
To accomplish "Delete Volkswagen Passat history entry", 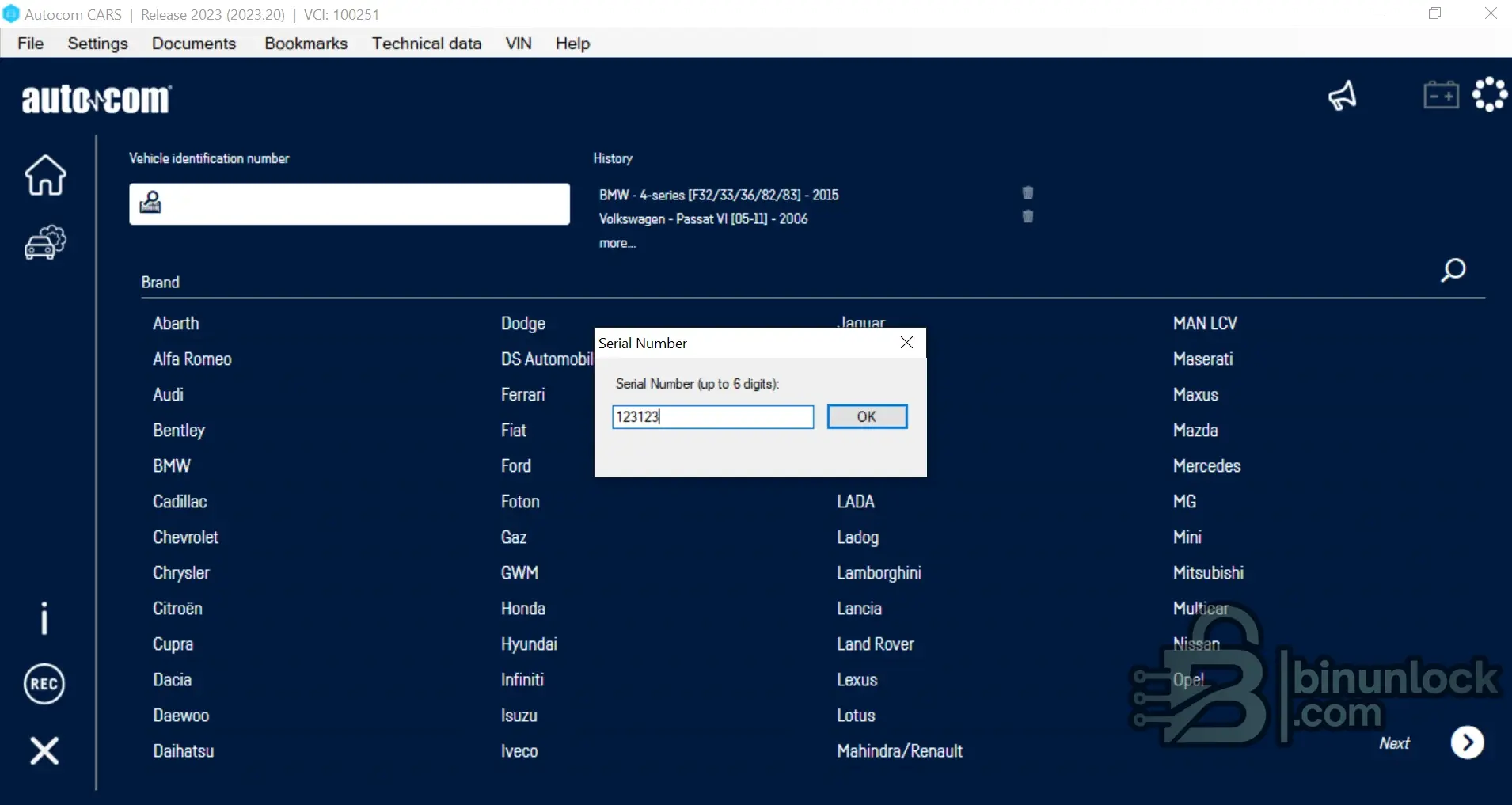I will click(x=1028, y=217).
